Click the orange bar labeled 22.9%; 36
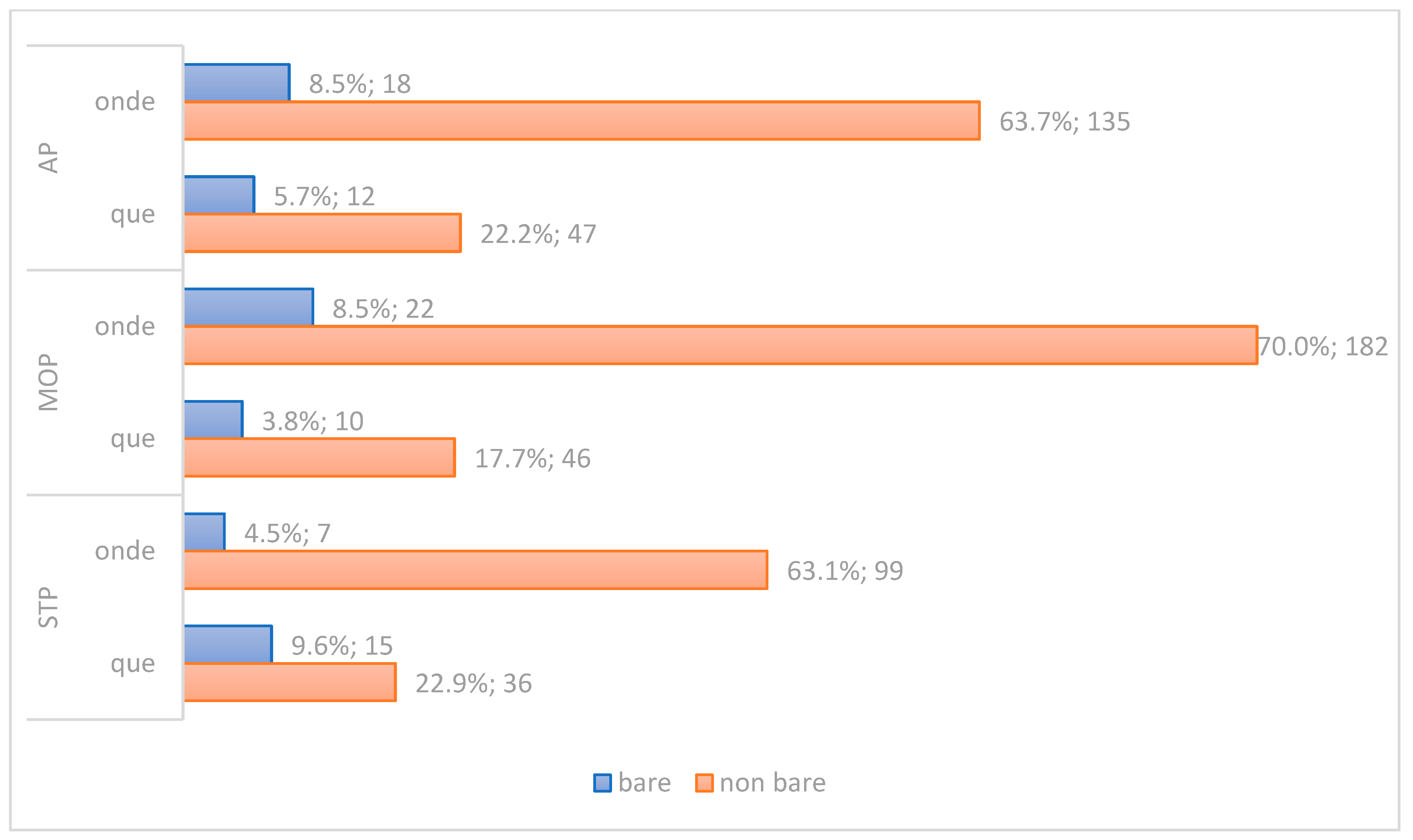 pyautogui.click(x=290, y=682)
